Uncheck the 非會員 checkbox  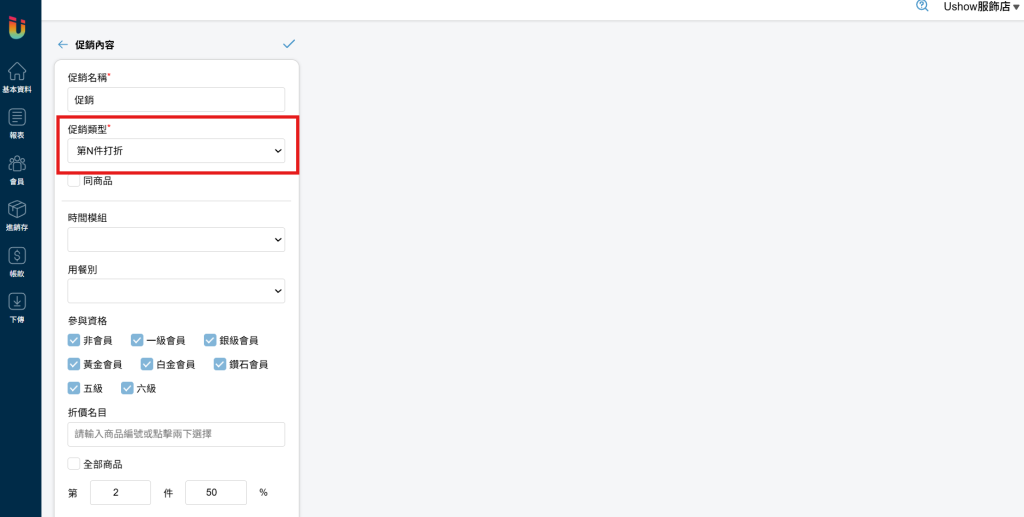74,340
